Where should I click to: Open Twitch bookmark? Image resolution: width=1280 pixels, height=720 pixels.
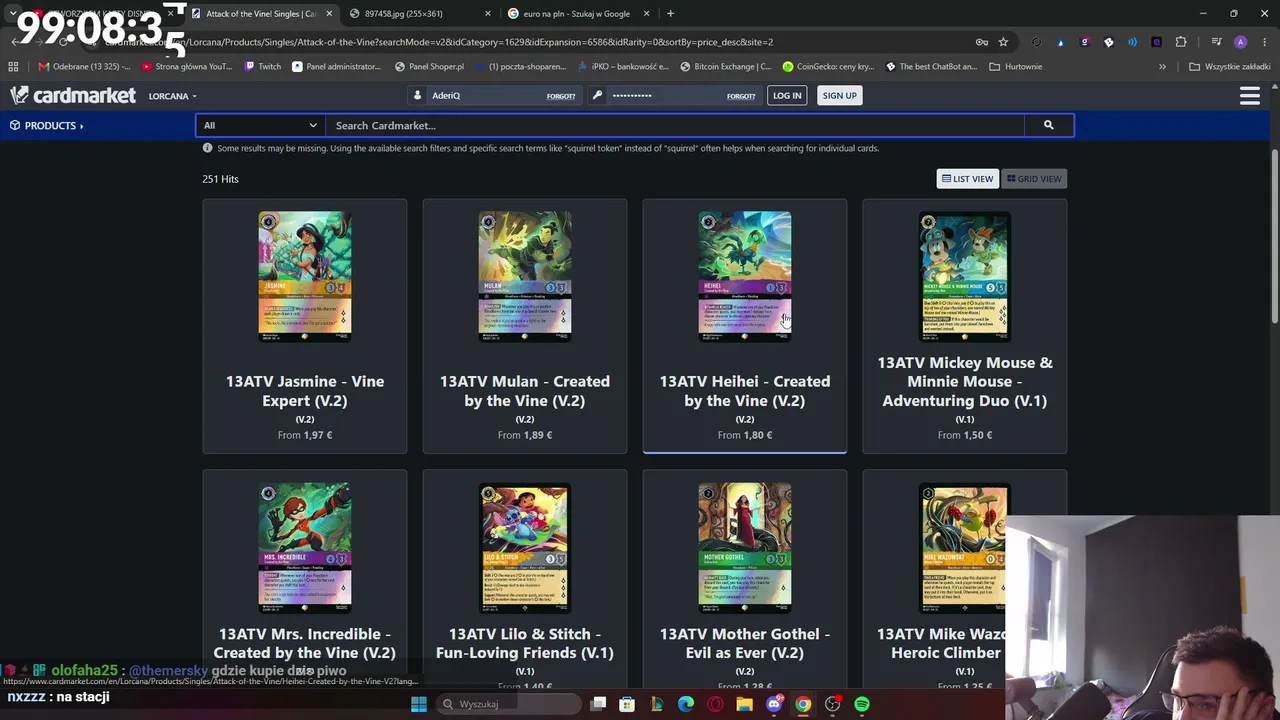[263, 67]
